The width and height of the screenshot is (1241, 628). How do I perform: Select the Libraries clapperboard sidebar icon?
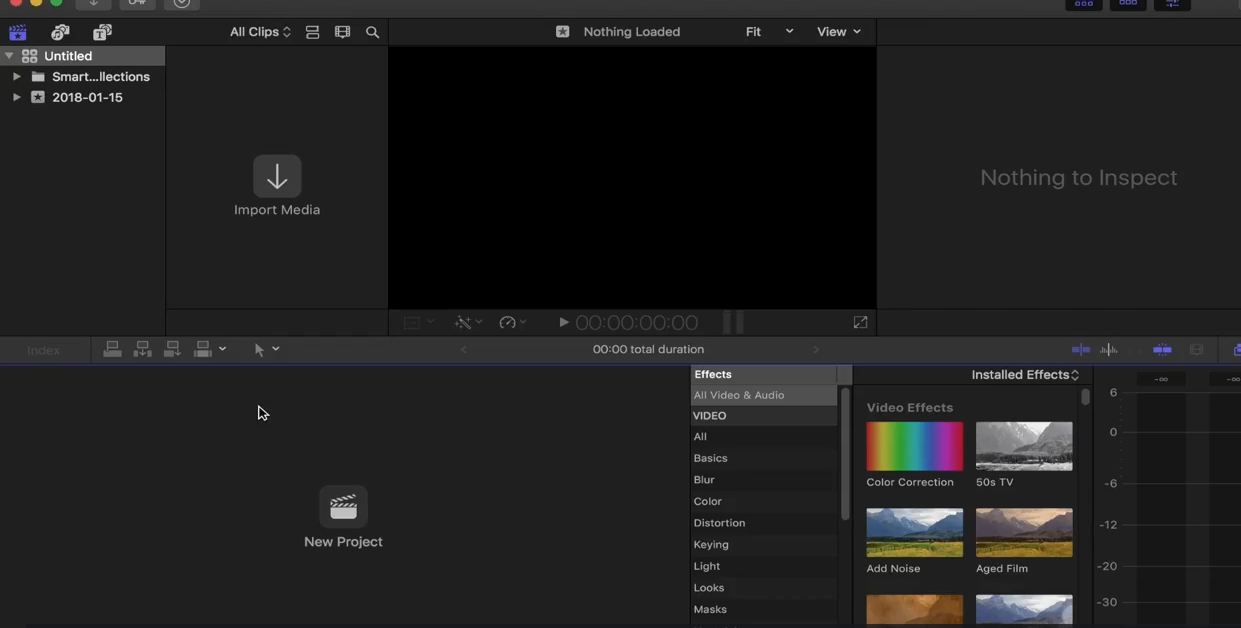pyautogui.click(x=17, y=31)
